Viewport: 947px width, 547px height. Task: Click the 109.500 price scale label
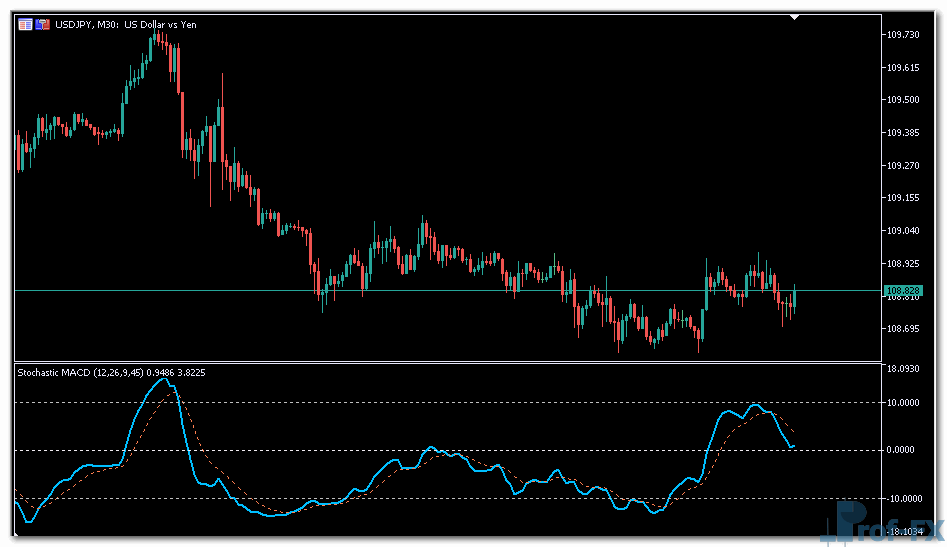click(x=902, y=100)
